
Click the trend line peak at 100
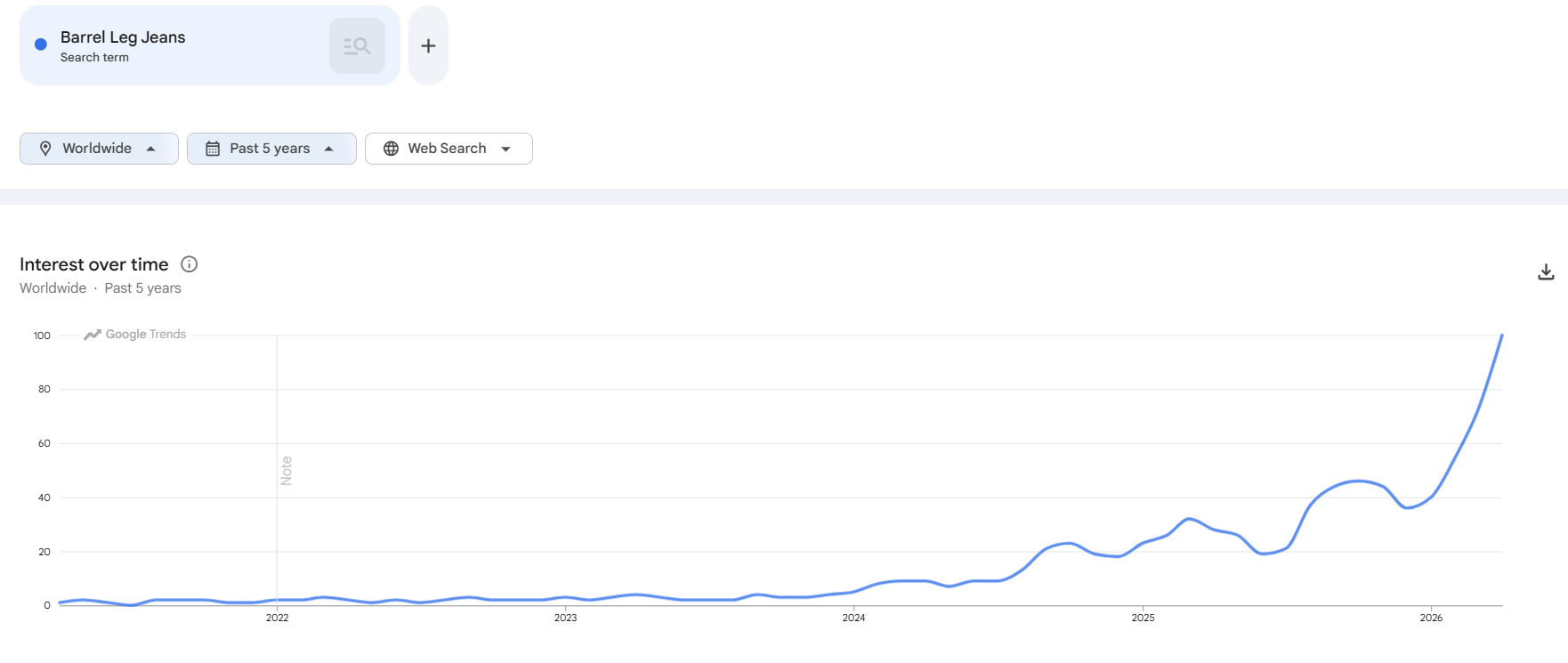tap(1501, 336)
